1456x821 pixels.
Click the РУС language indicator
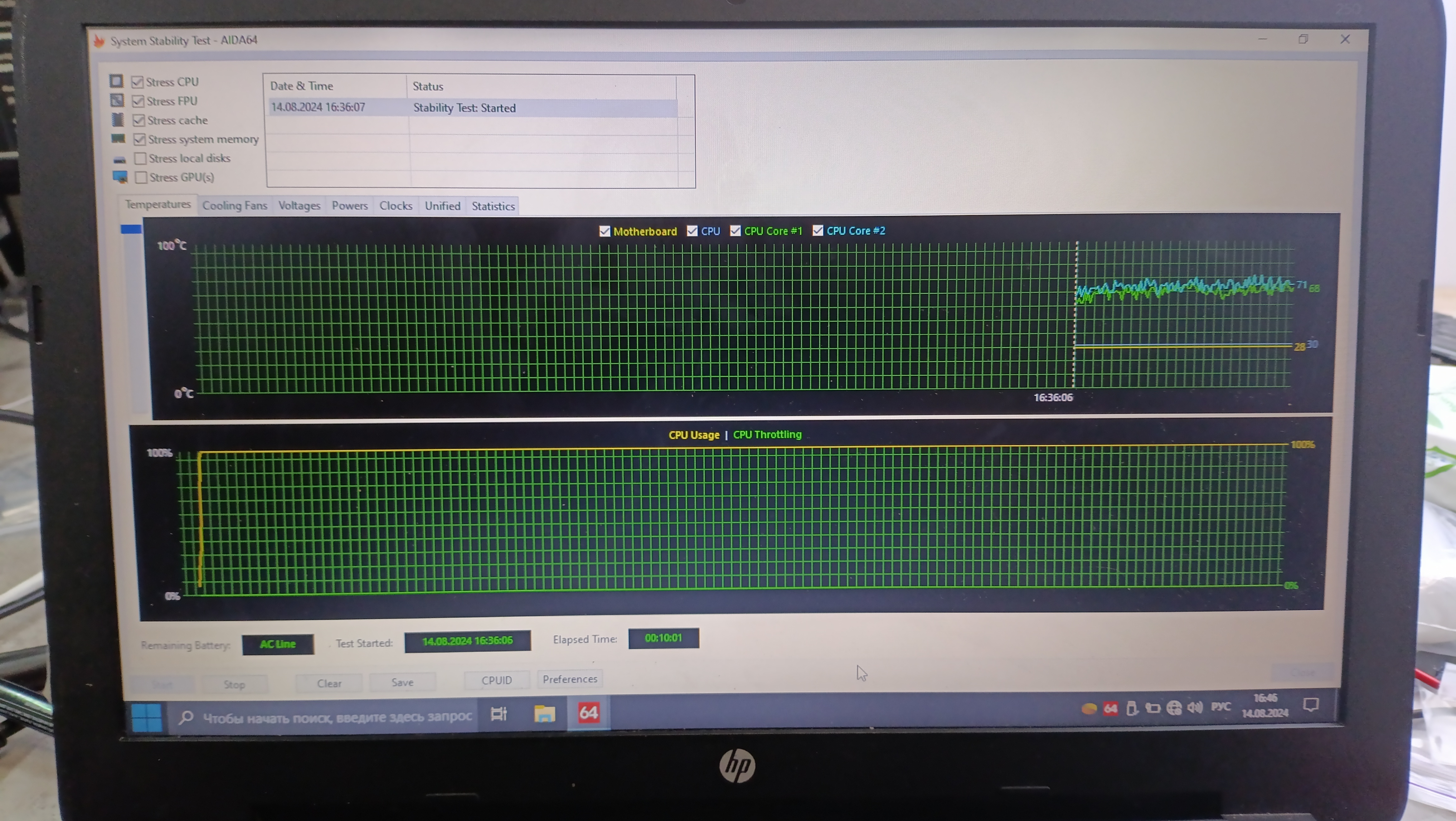coord(1221,706)
